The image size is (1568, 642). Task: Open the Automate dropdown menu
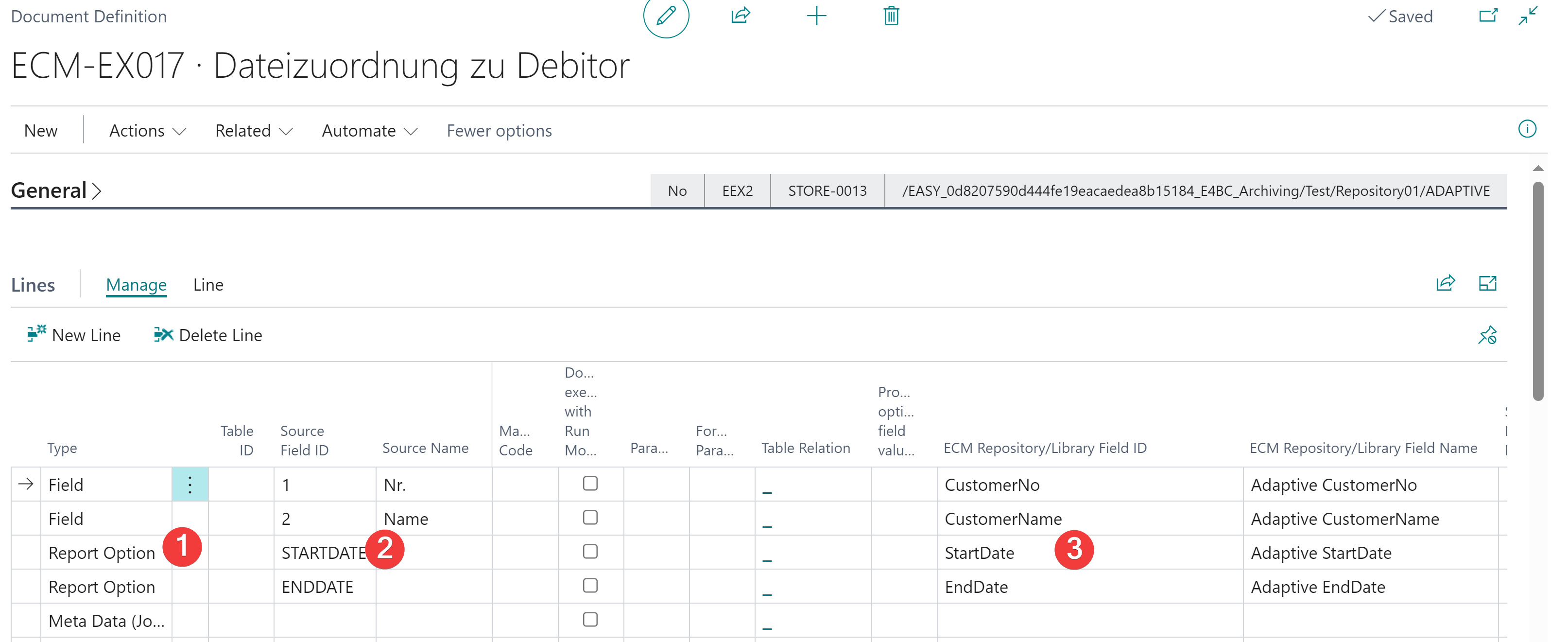pos(369,131)
